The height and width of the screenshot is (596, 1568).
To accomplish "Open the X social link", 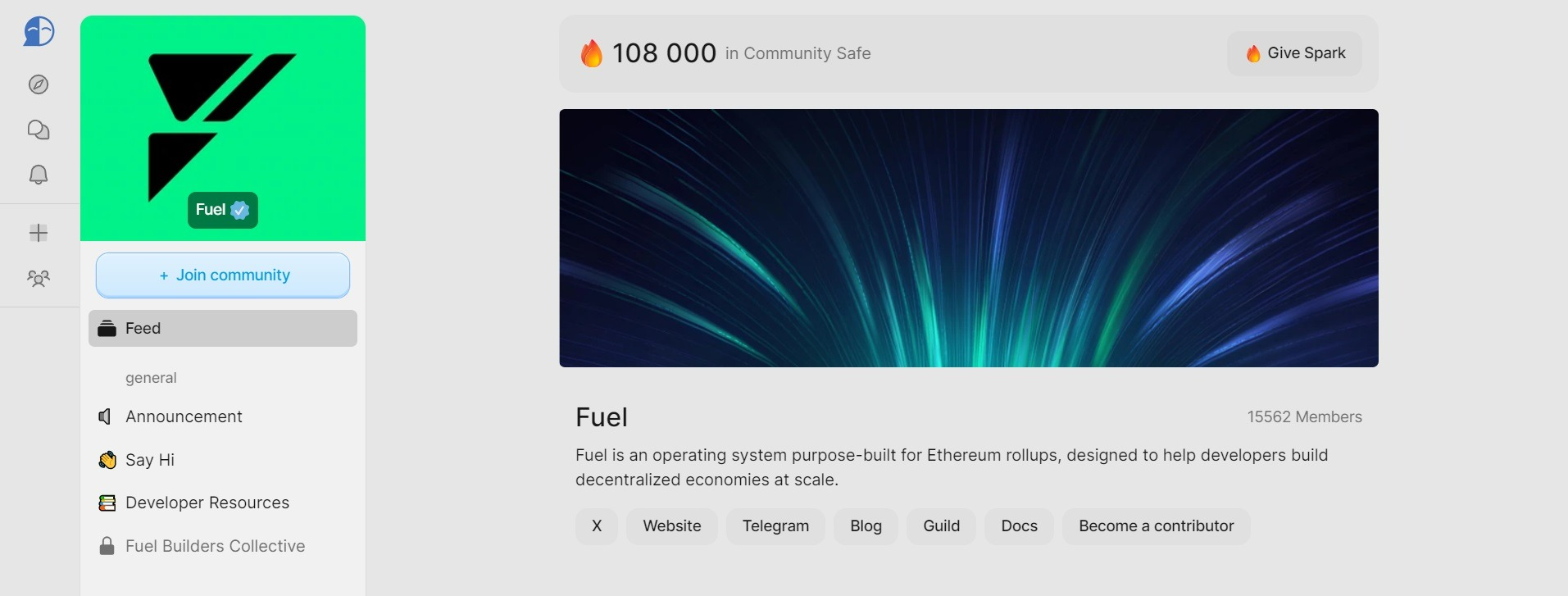I will coord(597,526).
